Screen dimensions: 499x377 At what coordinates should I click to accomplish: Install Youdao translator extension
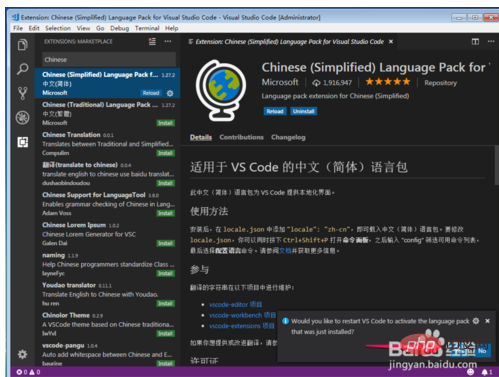165,303
